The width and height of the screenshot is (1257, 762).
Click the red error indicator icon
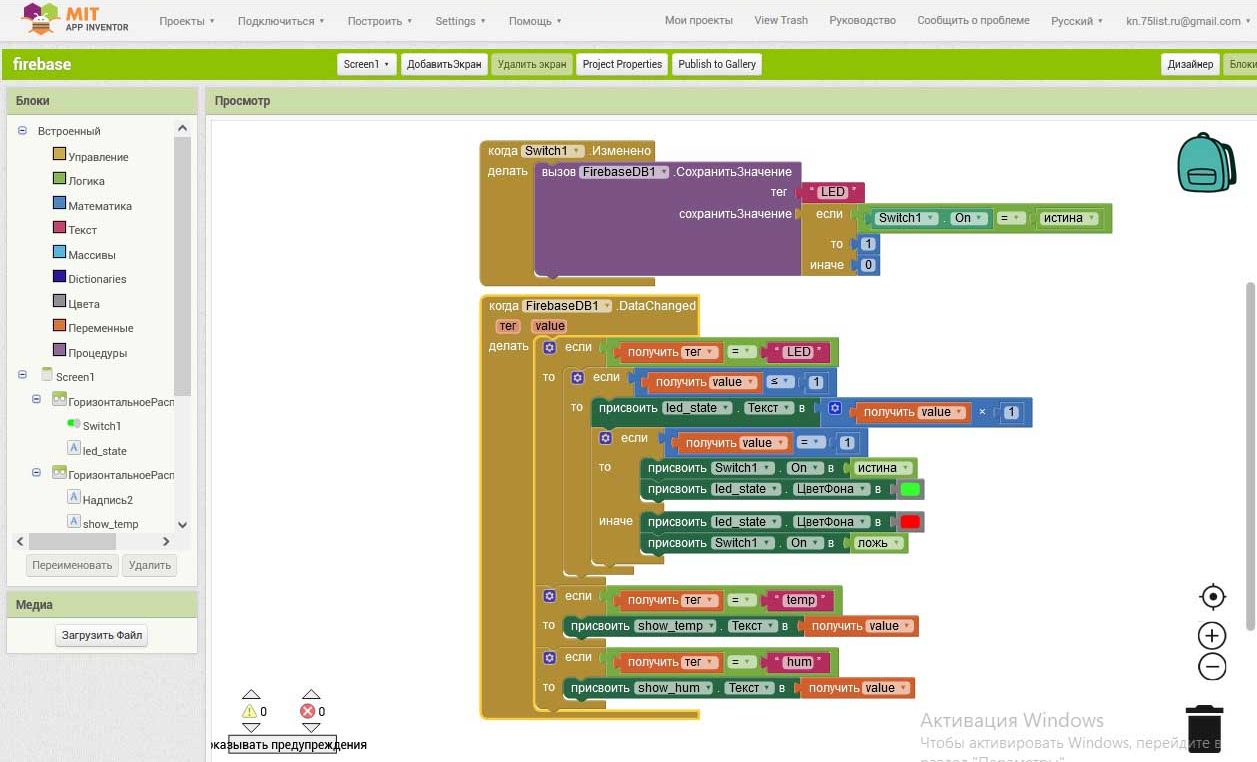pyautogui.click(x=308, y=711)
